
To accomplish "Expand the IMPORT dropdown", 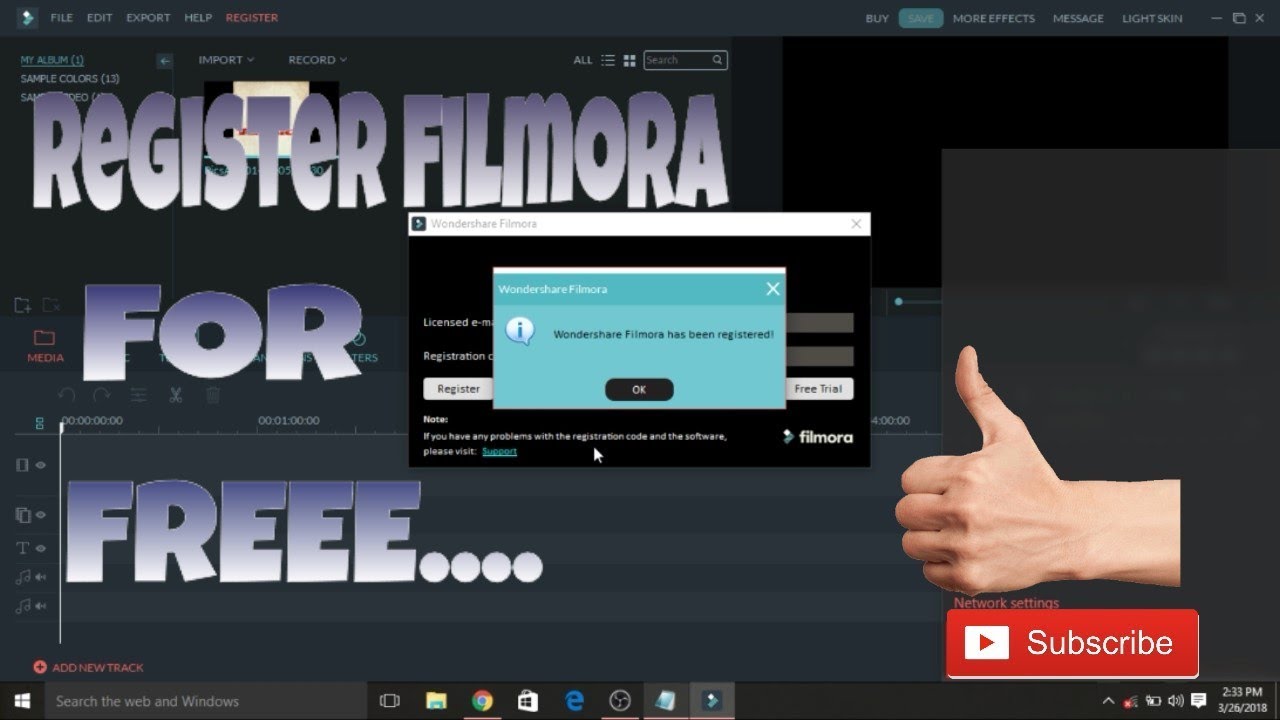I will [x=226, y=60].
